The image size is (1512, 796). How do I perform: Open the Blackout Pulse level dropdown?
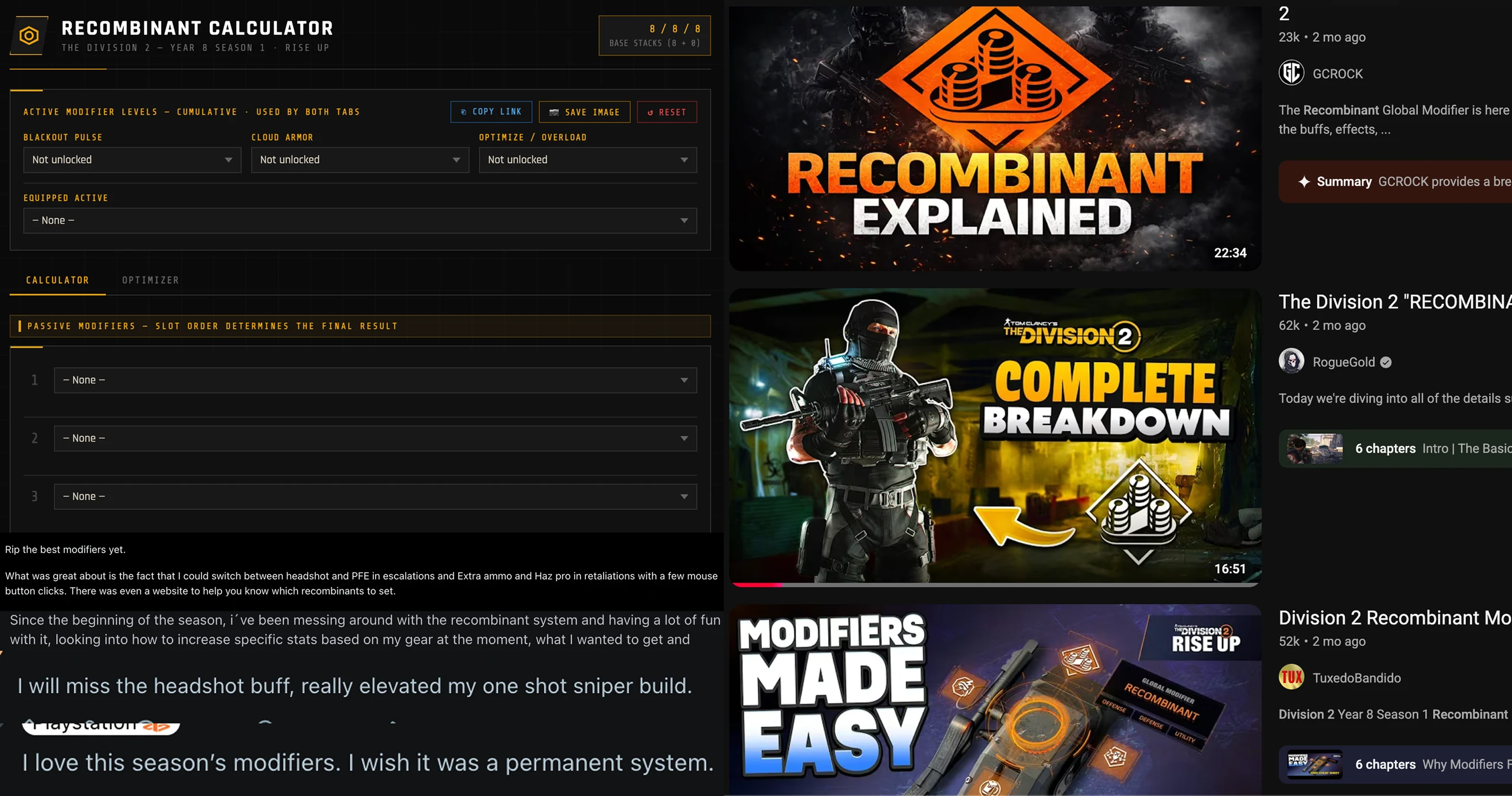132,160
